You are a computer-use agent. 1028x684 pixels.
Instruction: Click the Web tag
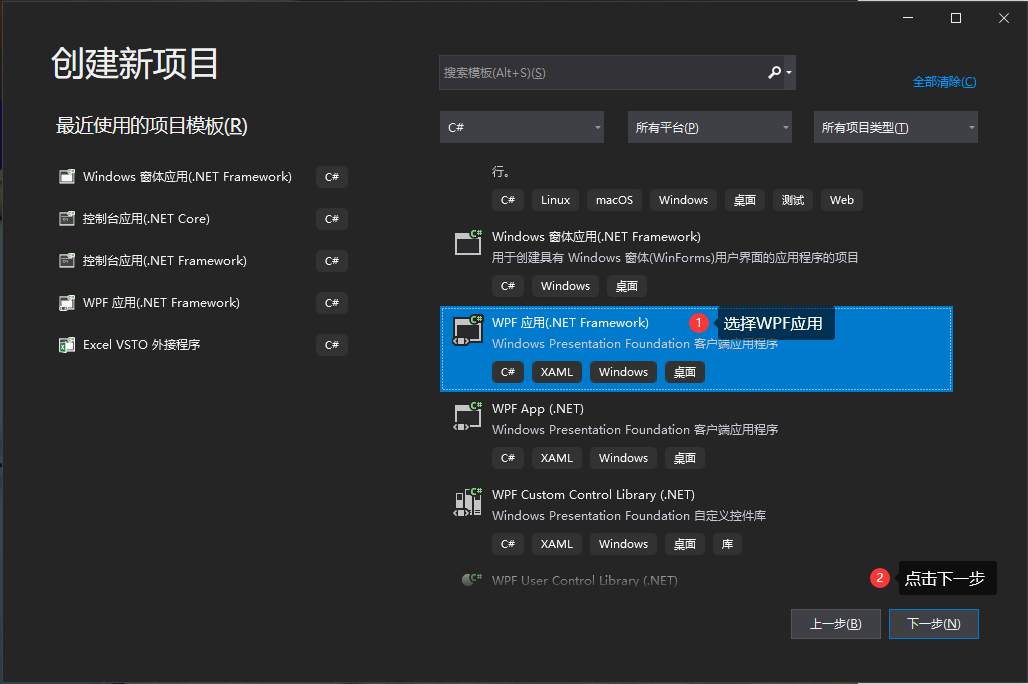pyautogui.click(x=842, y=200)
